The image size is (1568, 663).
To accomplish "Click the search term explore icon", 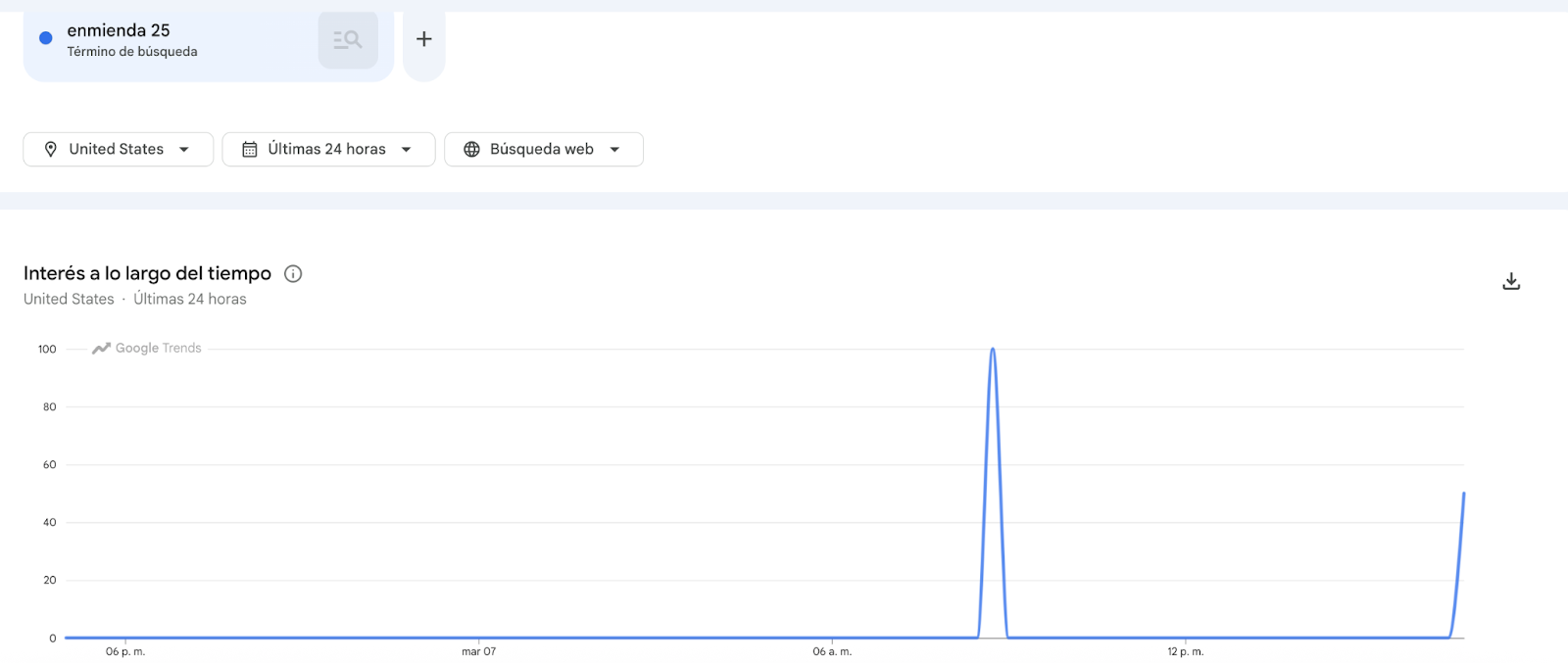I will point(348,40).
